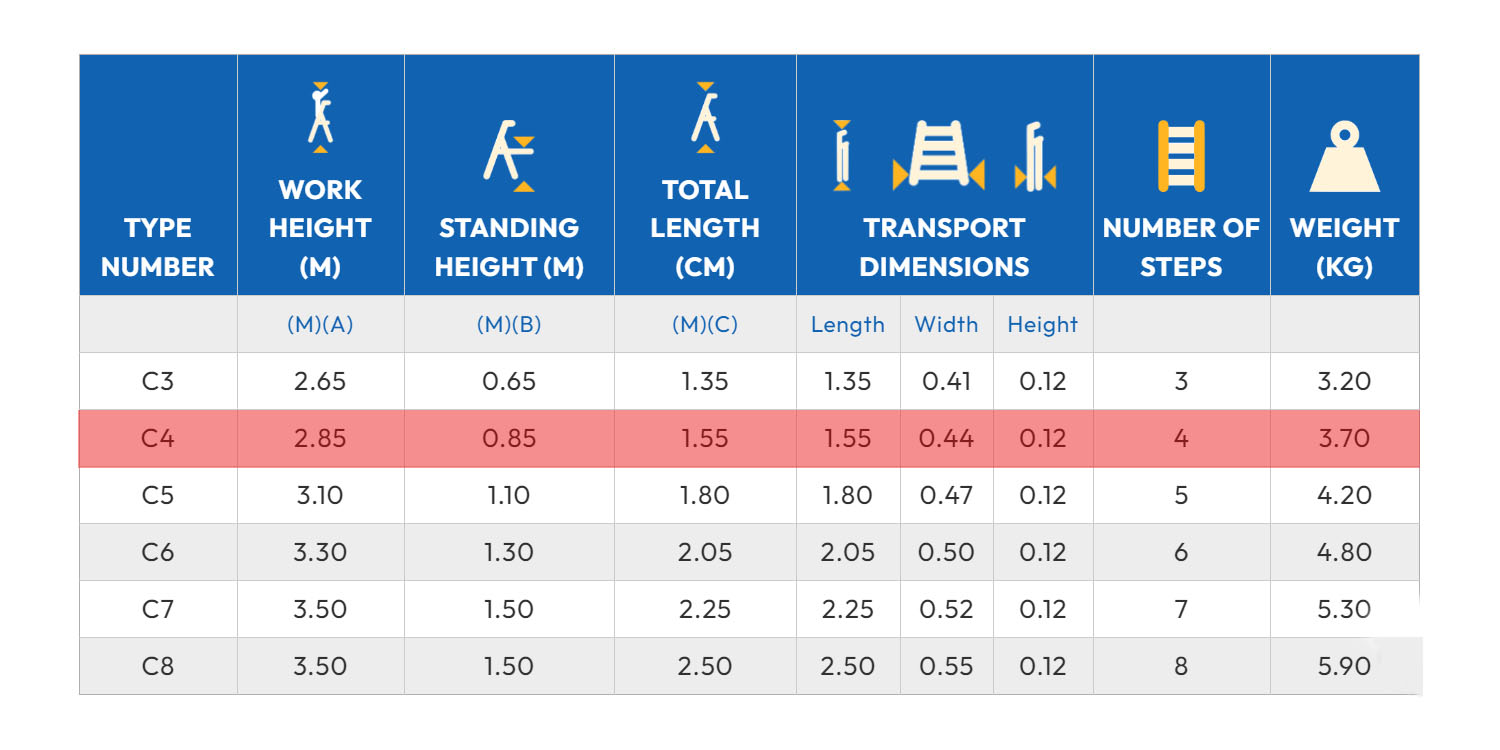This screenshot has width=1500, height=750.
Task: Click the C7 type number cell
Action: pos(158,609)
